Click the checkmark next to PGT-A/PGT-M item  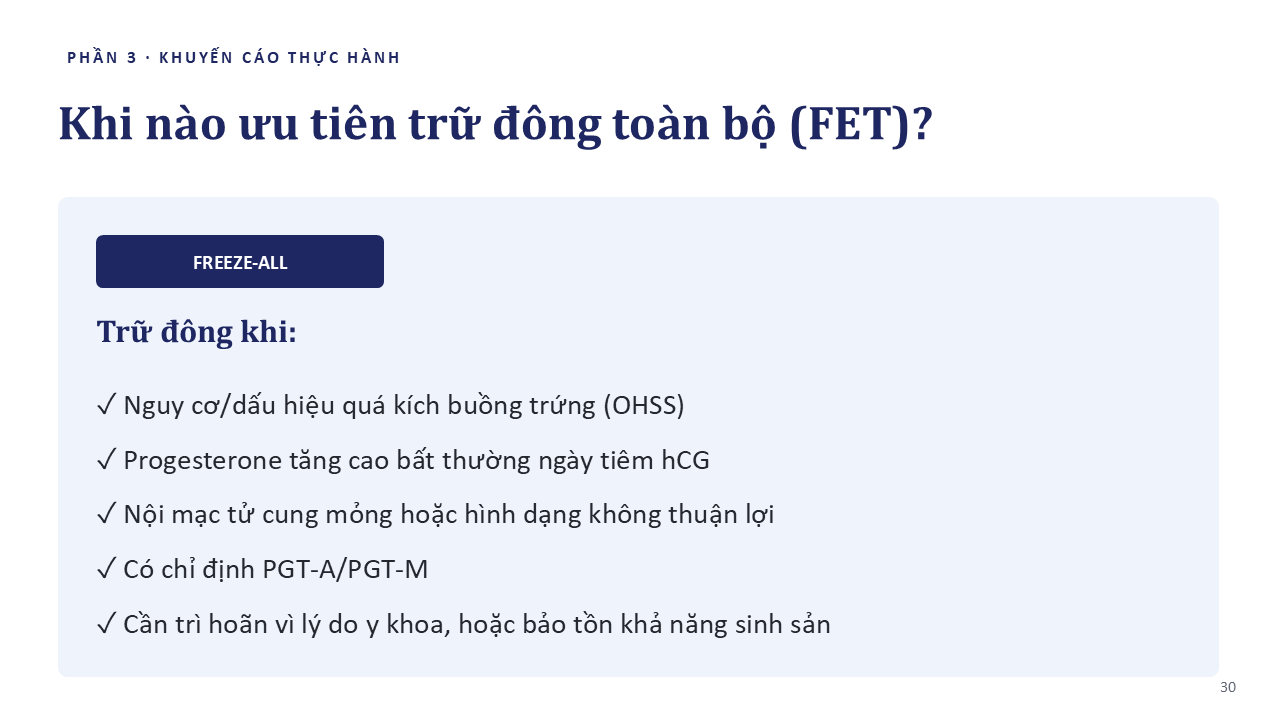pyautogui.click(x=107, y=570)
